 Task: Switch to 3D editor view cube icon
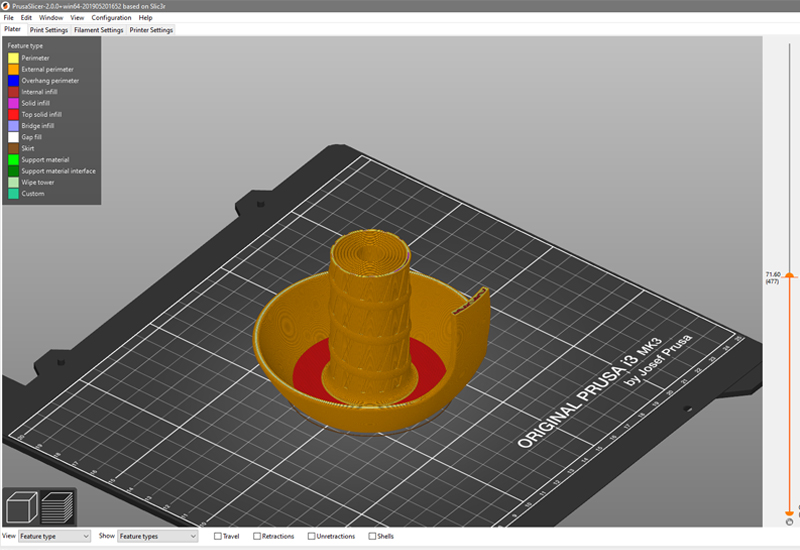pos(22,506)
